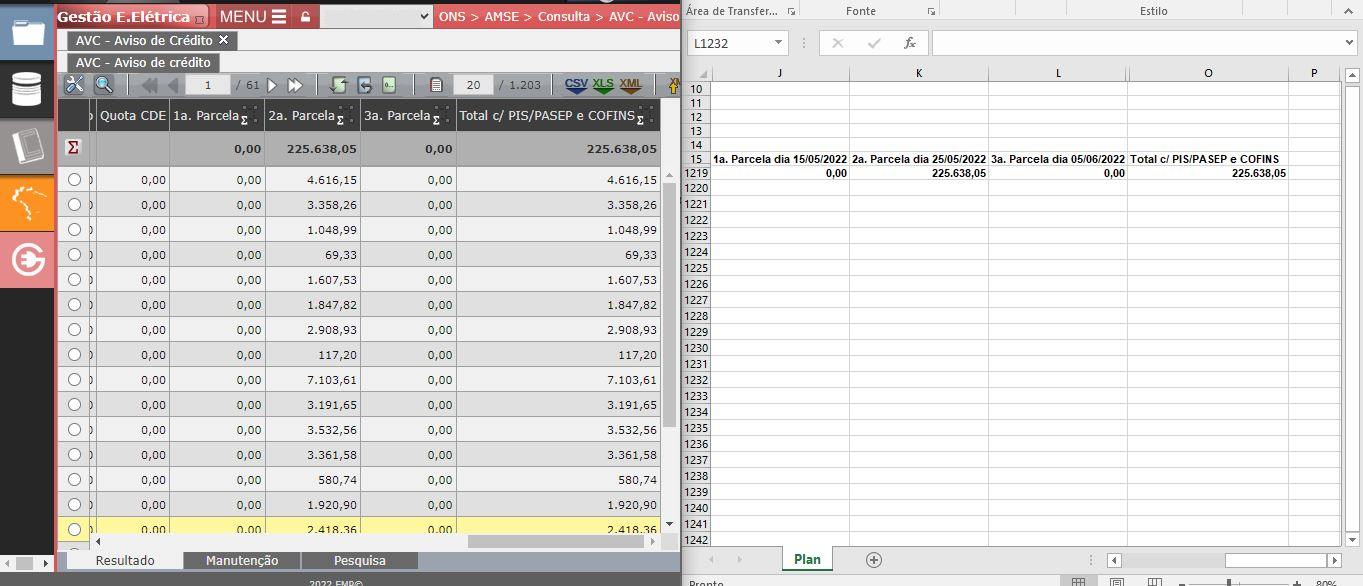Jump to the last results page
The width and height of the screenshot is (1363, 586).
coord(295,85)
